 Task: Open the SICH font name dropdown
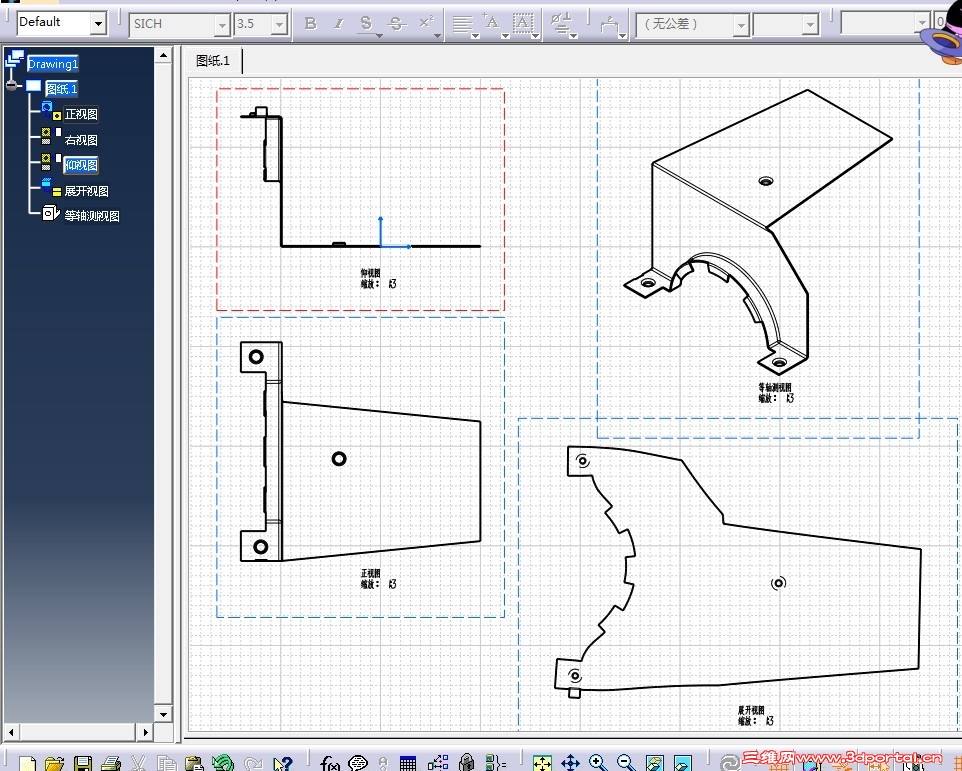pyautogui.click(x=222, y=25)
